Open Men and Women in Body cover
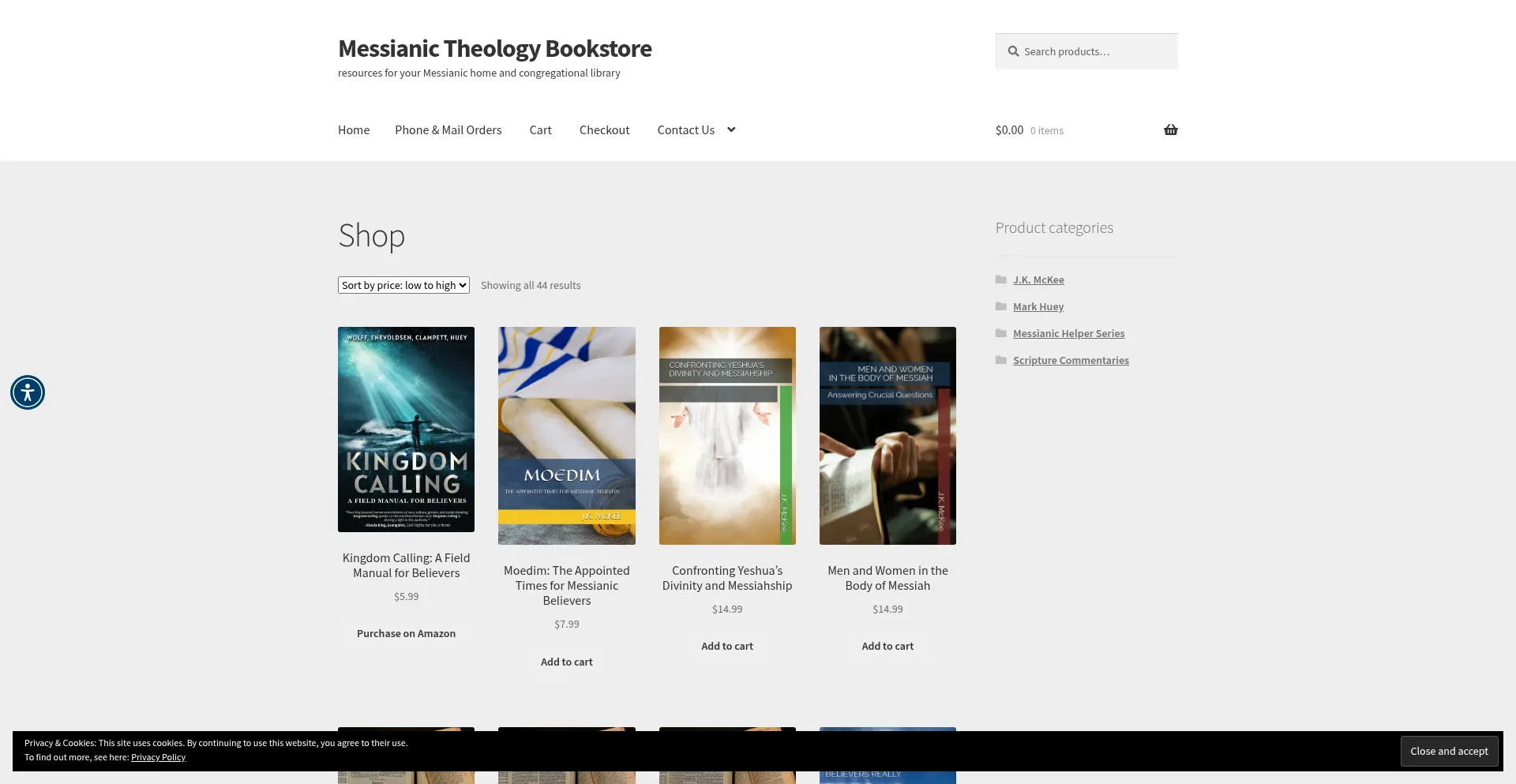Image resolution: width=1516 pixels, height=784 pixels. tap(887, 436)
